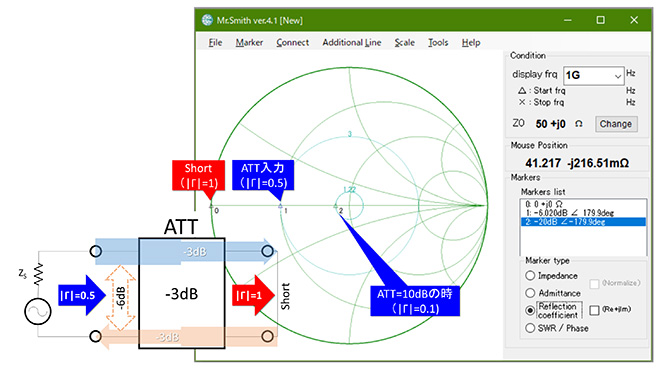Click marker 0 triangle at Smith chart left edge

(211, 206)
